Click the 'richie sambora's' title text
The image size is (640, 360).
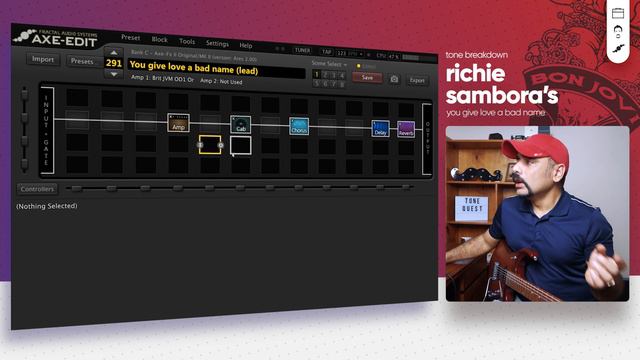tap(502, 84)
